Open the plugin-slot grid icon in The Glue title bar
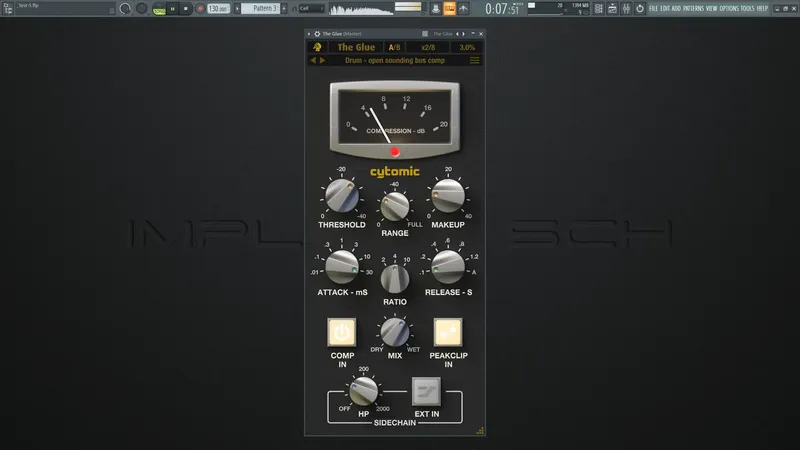This screenshot has width=800, height=450. pyautogui.click(x=425, y=34)
